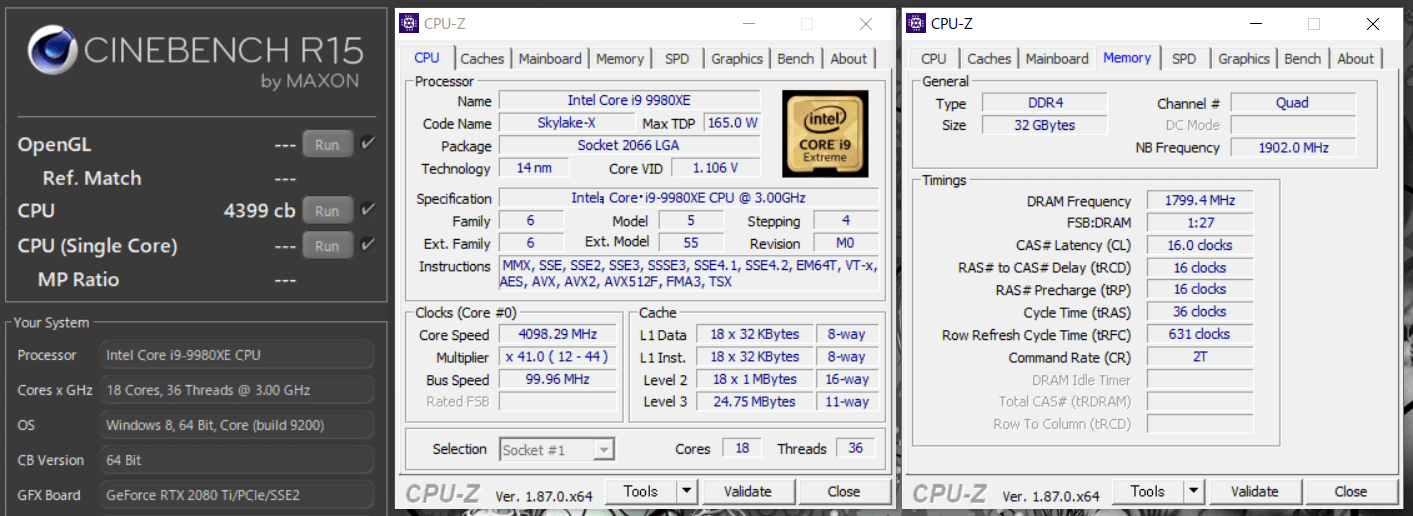Click Close button in right CPU-Z window
The width and height of the screenshot is (1413, 516).
point(1351,491)
